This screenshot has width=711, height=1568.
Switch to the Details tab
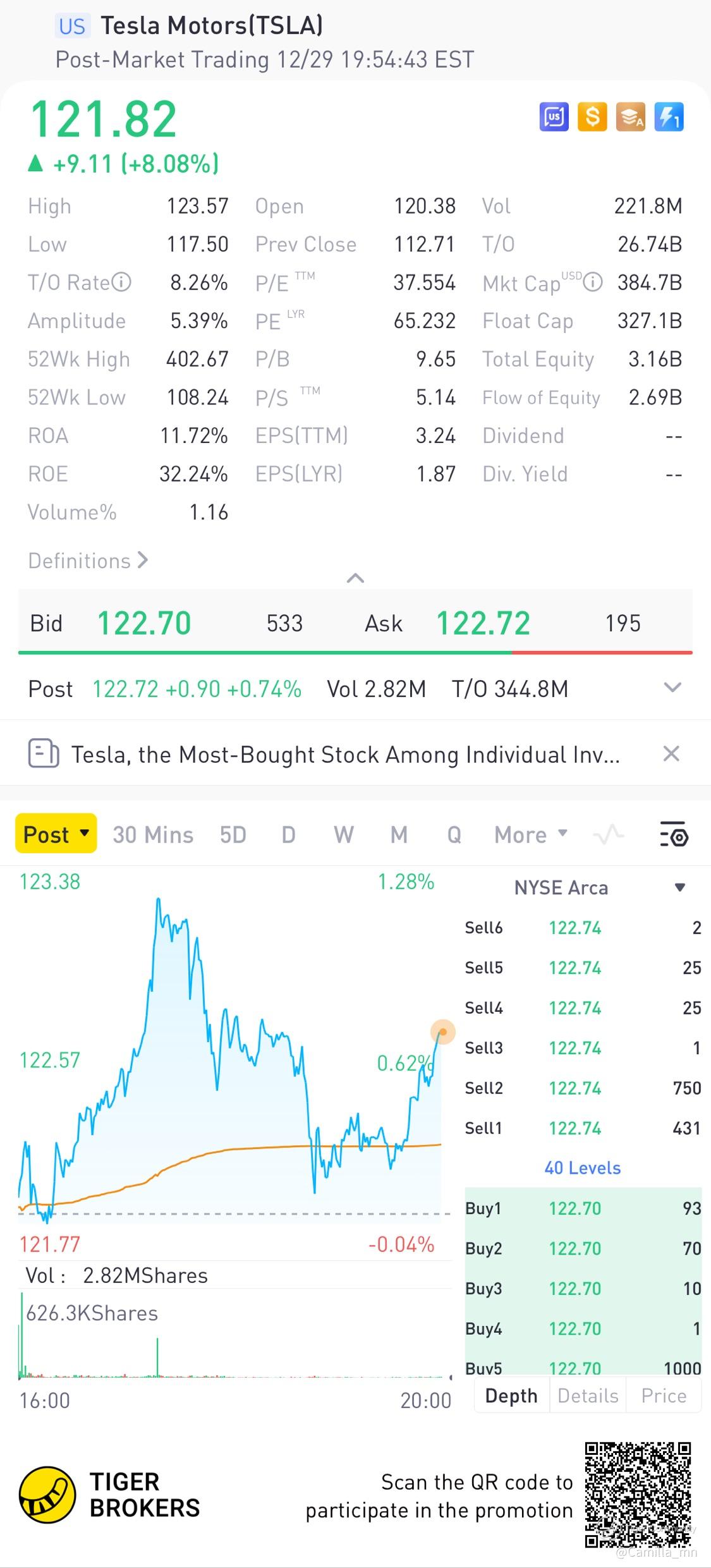point(588,1395)
